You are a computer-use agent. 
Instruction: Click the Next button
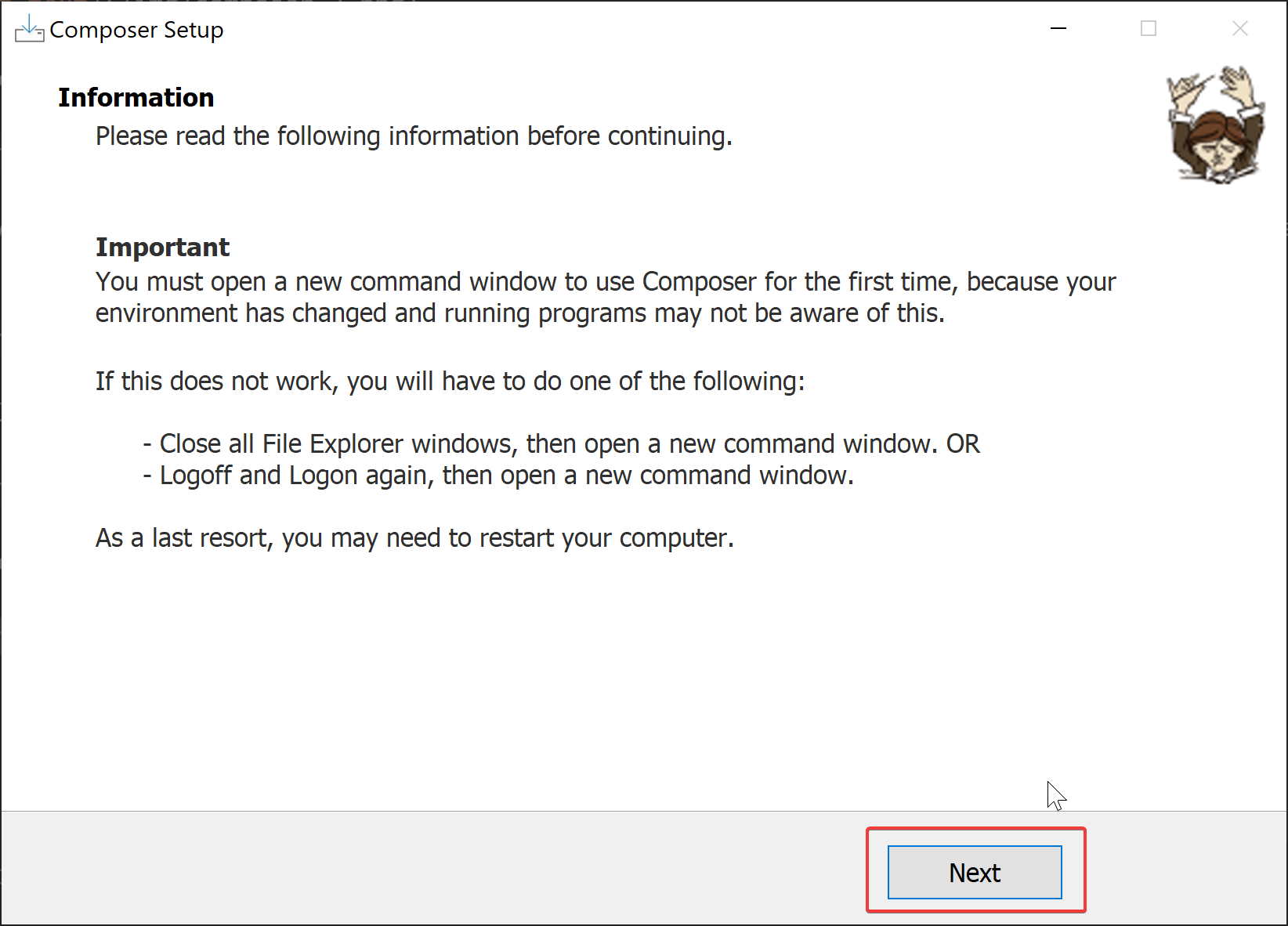pos(975,872)
